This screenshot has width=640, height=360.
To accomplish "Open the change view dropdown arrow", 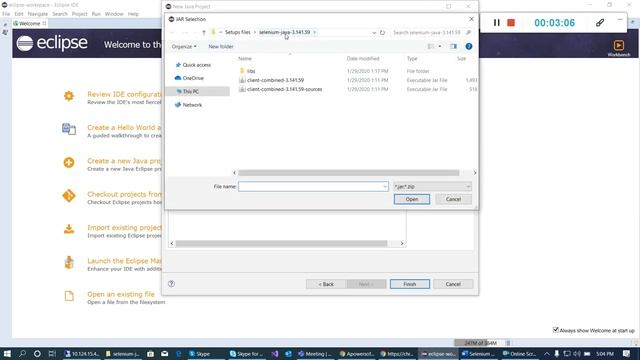I will 440,47.
